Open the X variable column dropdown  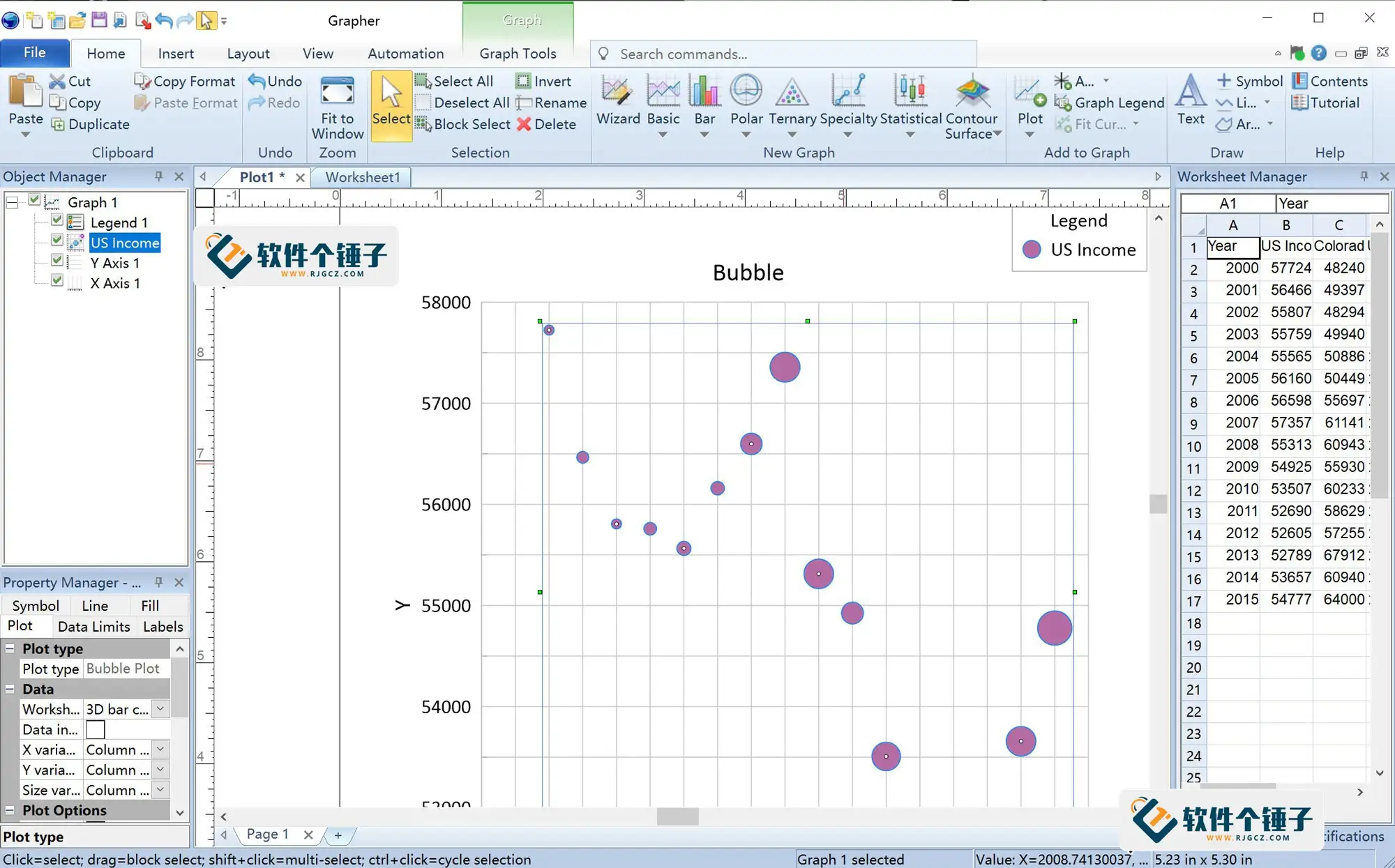pos(160,749)
